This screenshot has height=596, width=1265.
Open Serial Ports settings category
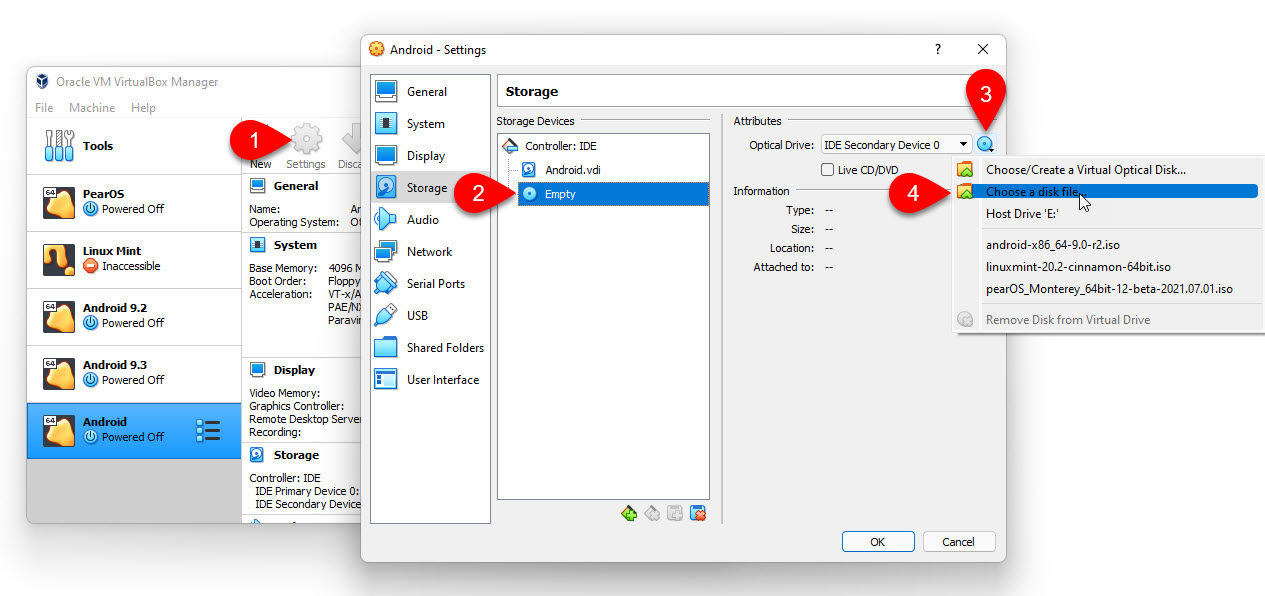click(430, 284)
